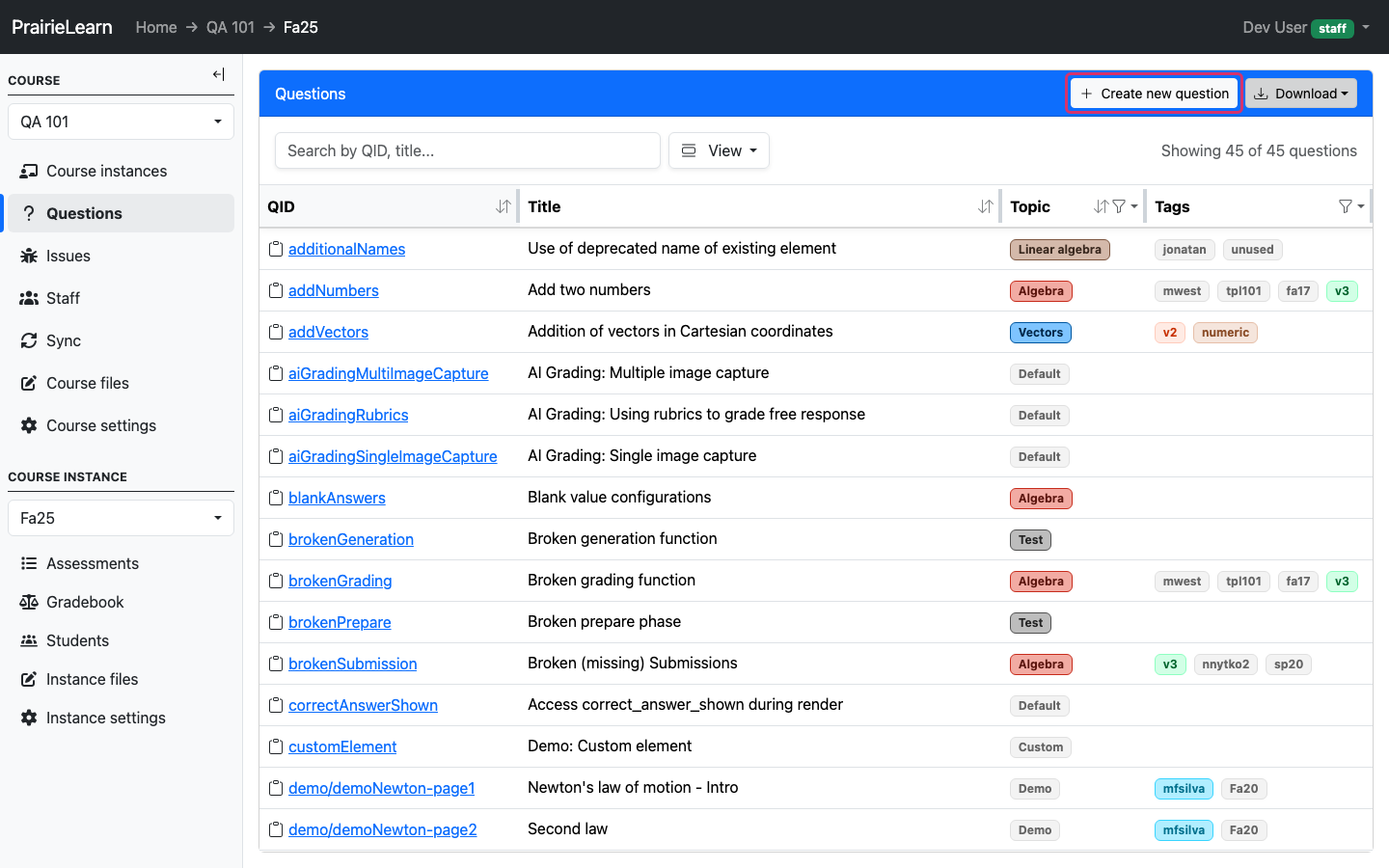The image size is (1389, 868).
Task: Copy QID icon beside brokenGrading
Action: pos(276,581)
